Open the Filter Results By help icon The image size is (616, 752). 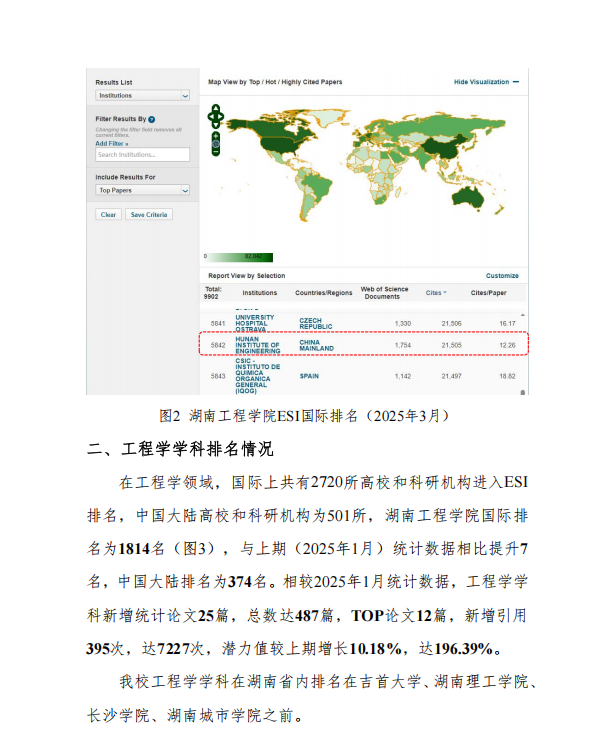click(151, 119)
